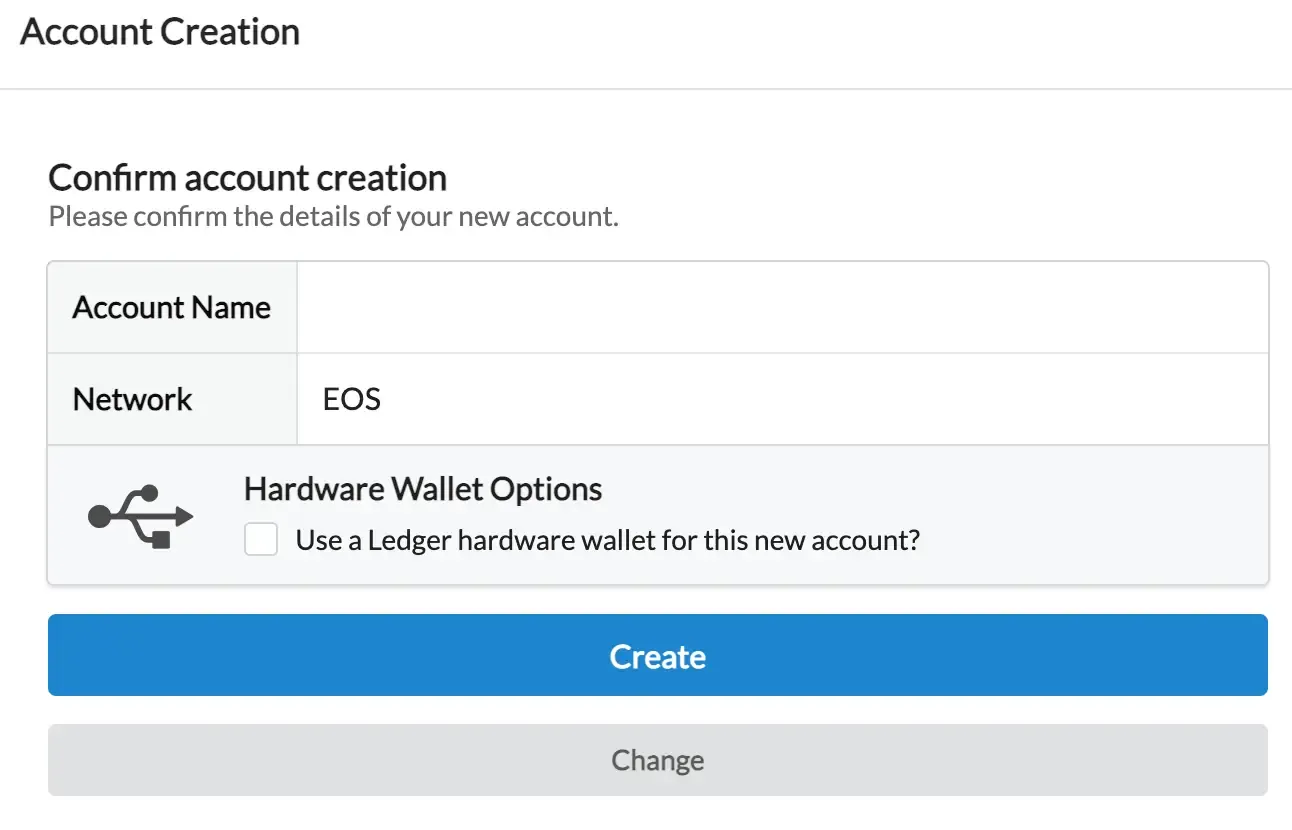1292x830 pixels.
Task: Click the empty Account Name field
Action: [x=780, y=307]
